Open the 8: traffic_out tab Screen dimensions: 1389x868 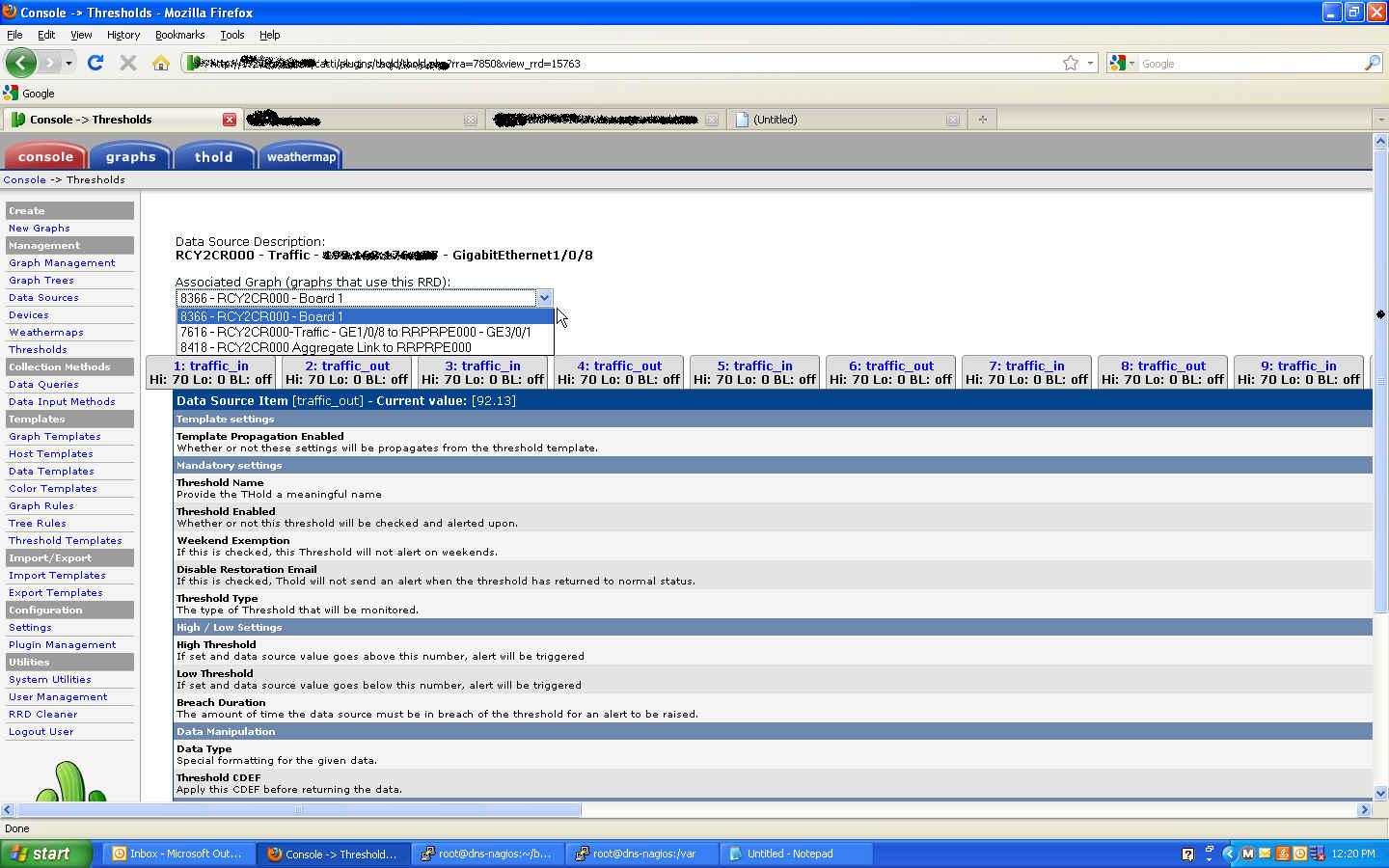coord(1162,372)
